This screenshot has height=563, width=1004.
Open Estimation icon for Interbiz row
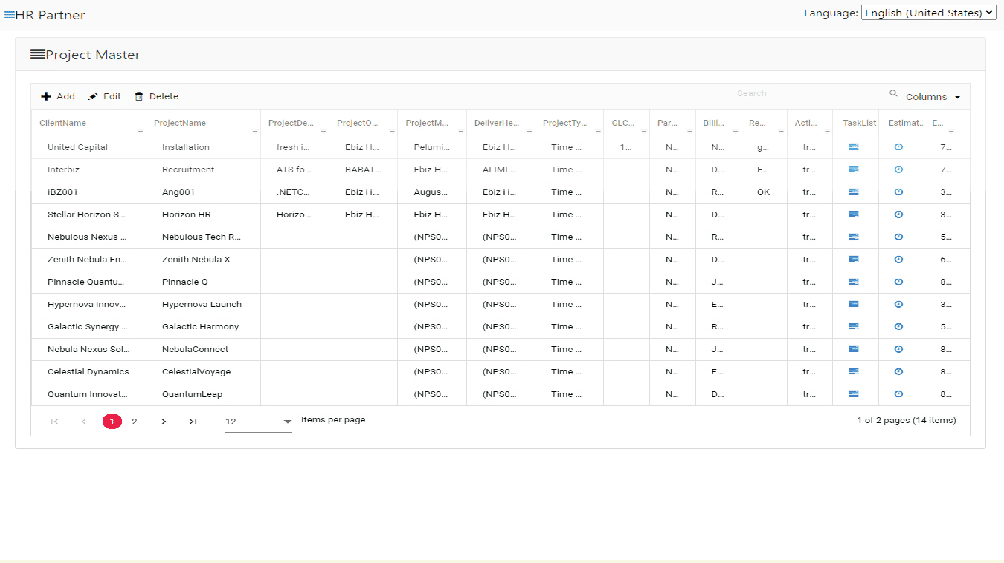(x=898, y=170)
